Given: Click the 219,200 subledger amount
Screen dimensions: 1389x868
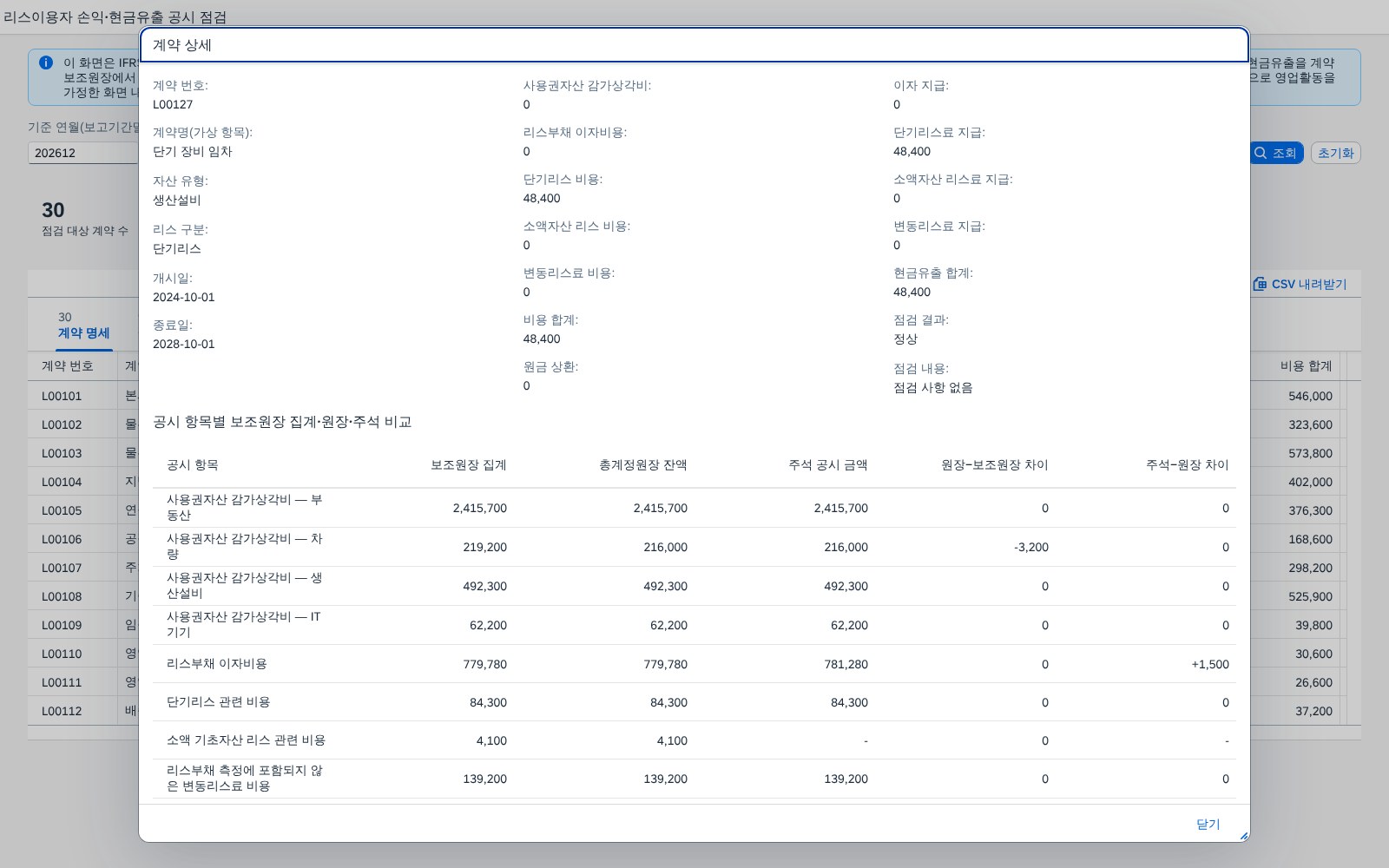Looking at the screenshot, I should 485,547.
